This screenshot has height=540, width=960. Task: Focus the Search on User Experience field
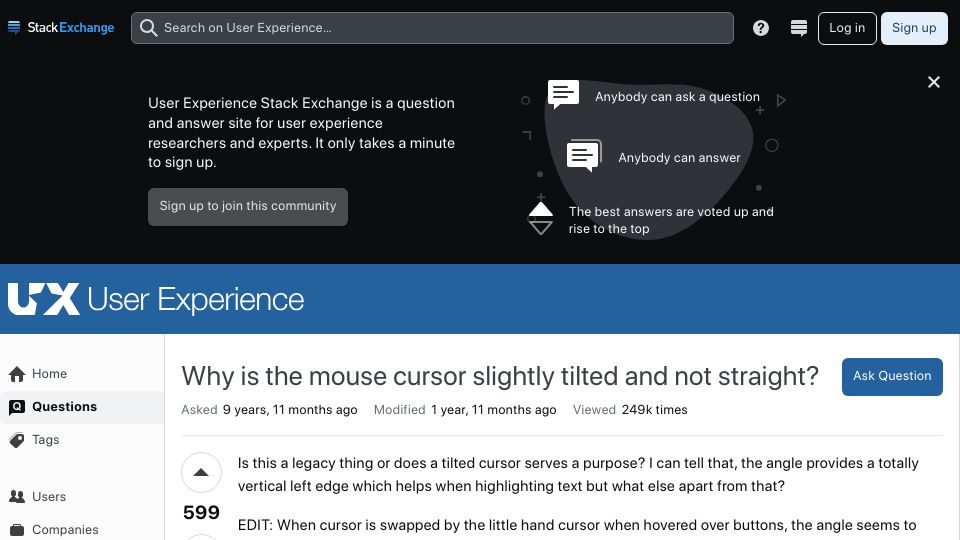(x=432, y=28)
